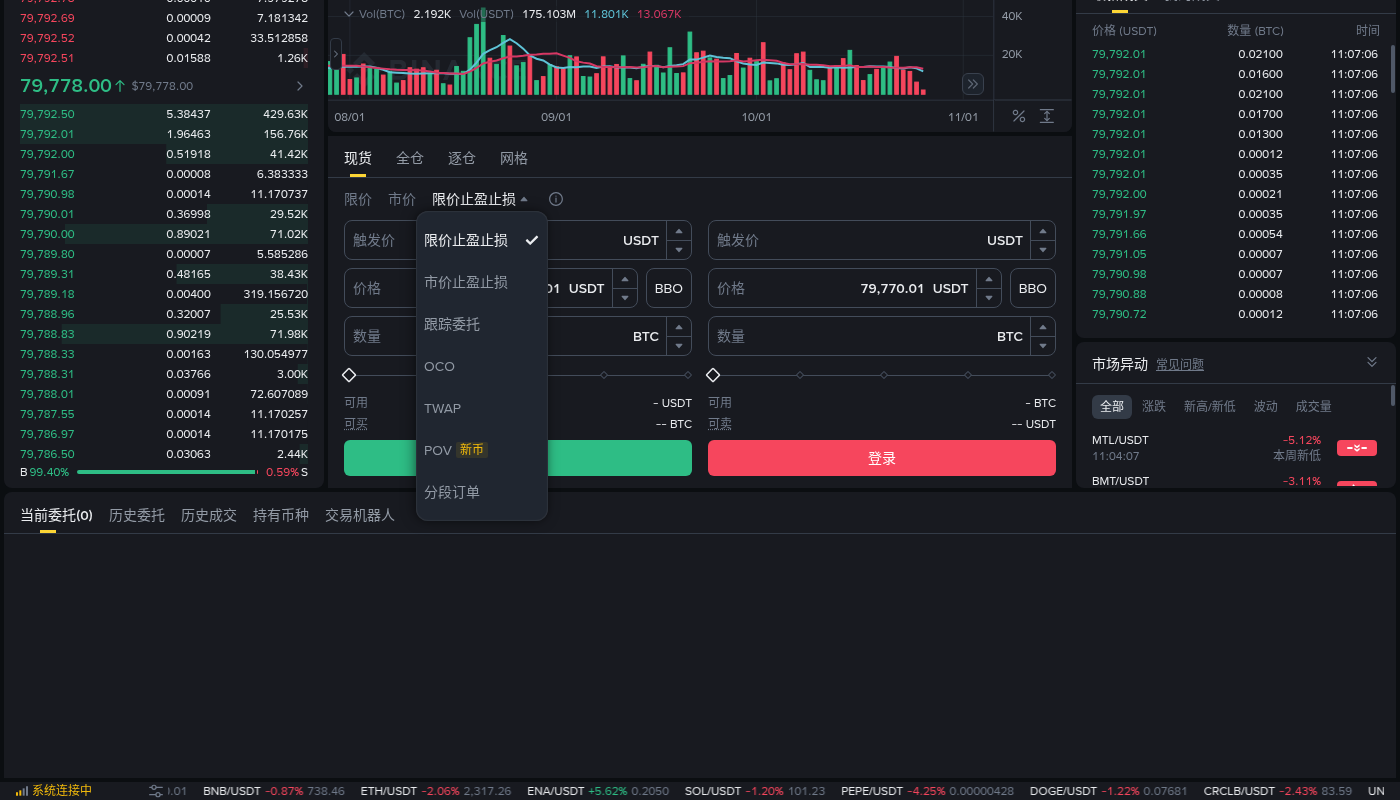
Task: Collapse the 市场异动 panel chevron
Action: [1372, 362]
